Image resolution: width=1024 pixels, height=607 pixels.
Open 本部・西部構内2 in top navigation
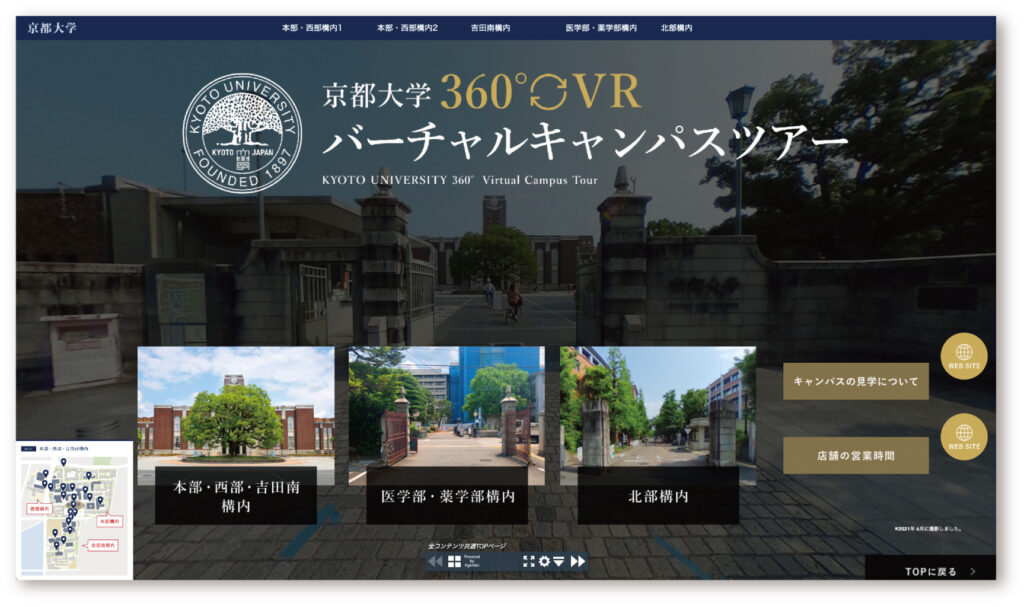407,28
